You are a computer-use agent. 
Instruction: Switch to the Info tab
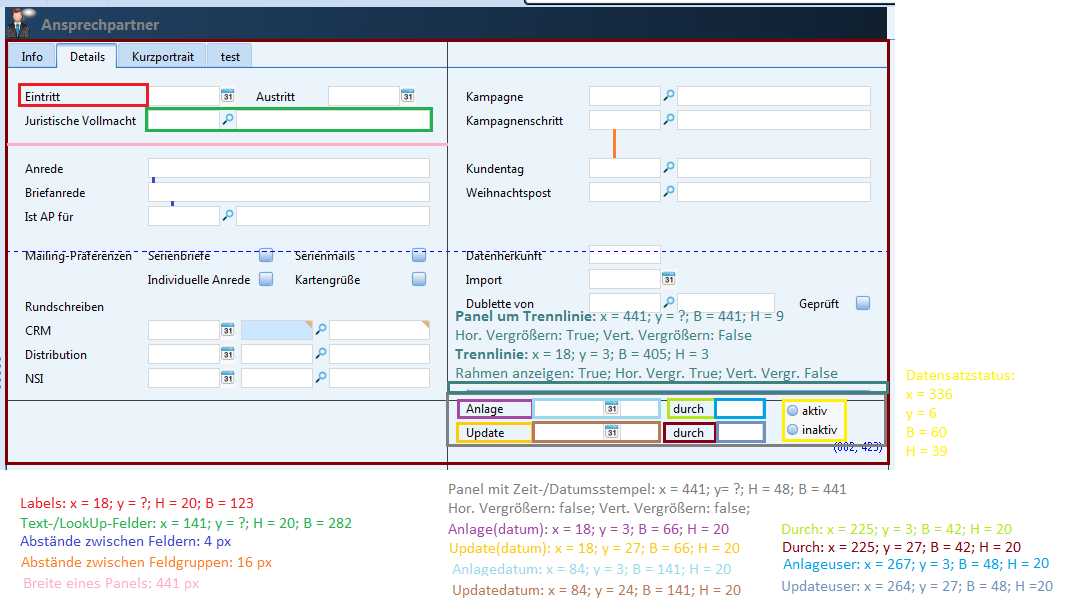tap(32, 57)
